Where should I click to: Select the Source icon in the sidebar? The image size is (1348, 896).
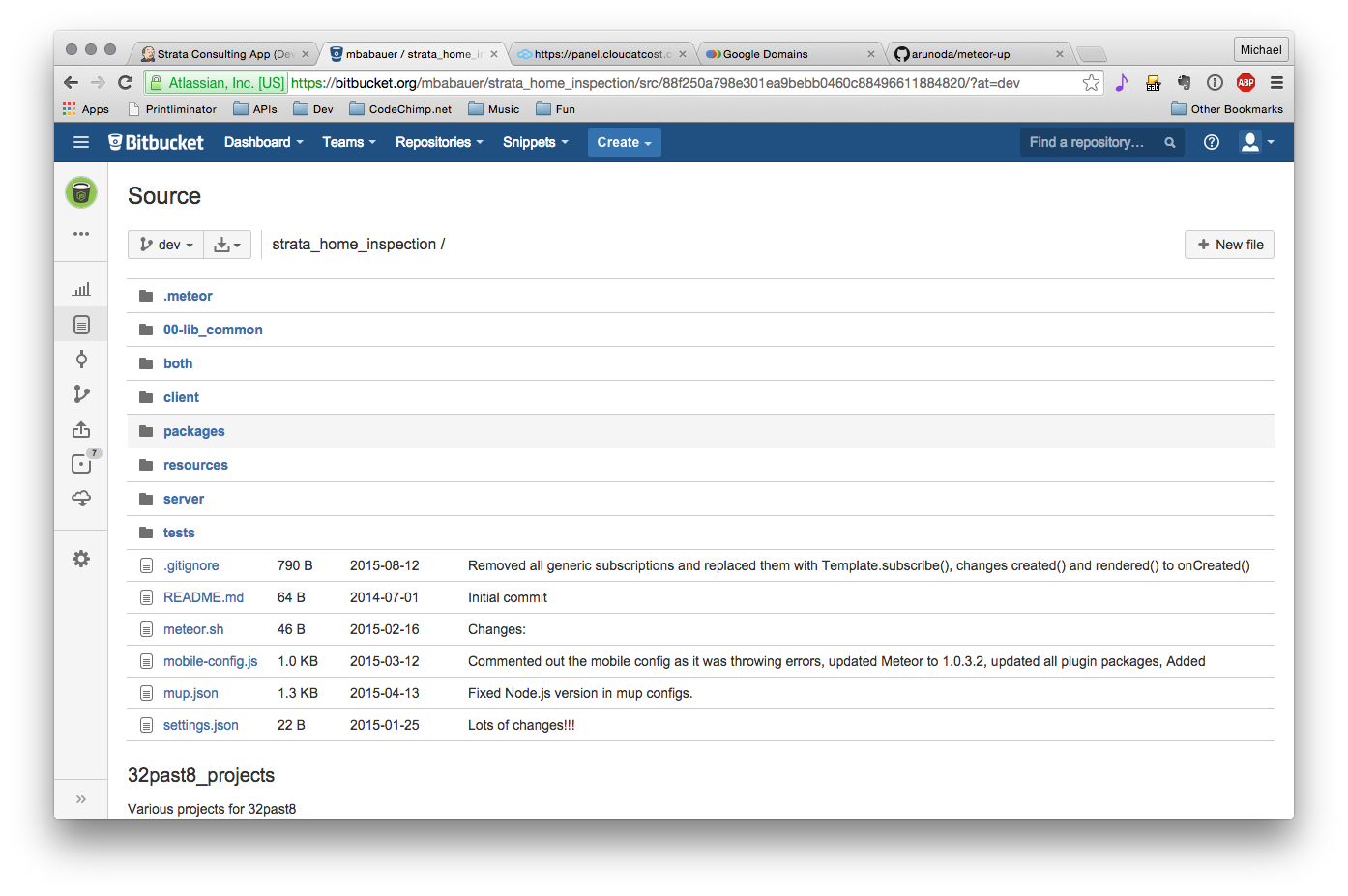(x=81, y=325)
